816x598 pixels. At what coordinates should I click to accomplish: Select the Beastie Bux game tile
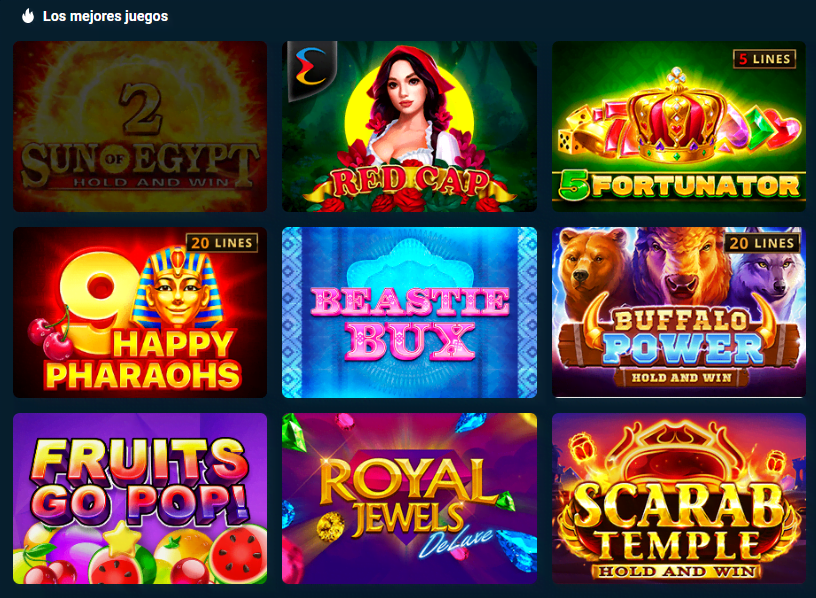click(x=409, y=312)
